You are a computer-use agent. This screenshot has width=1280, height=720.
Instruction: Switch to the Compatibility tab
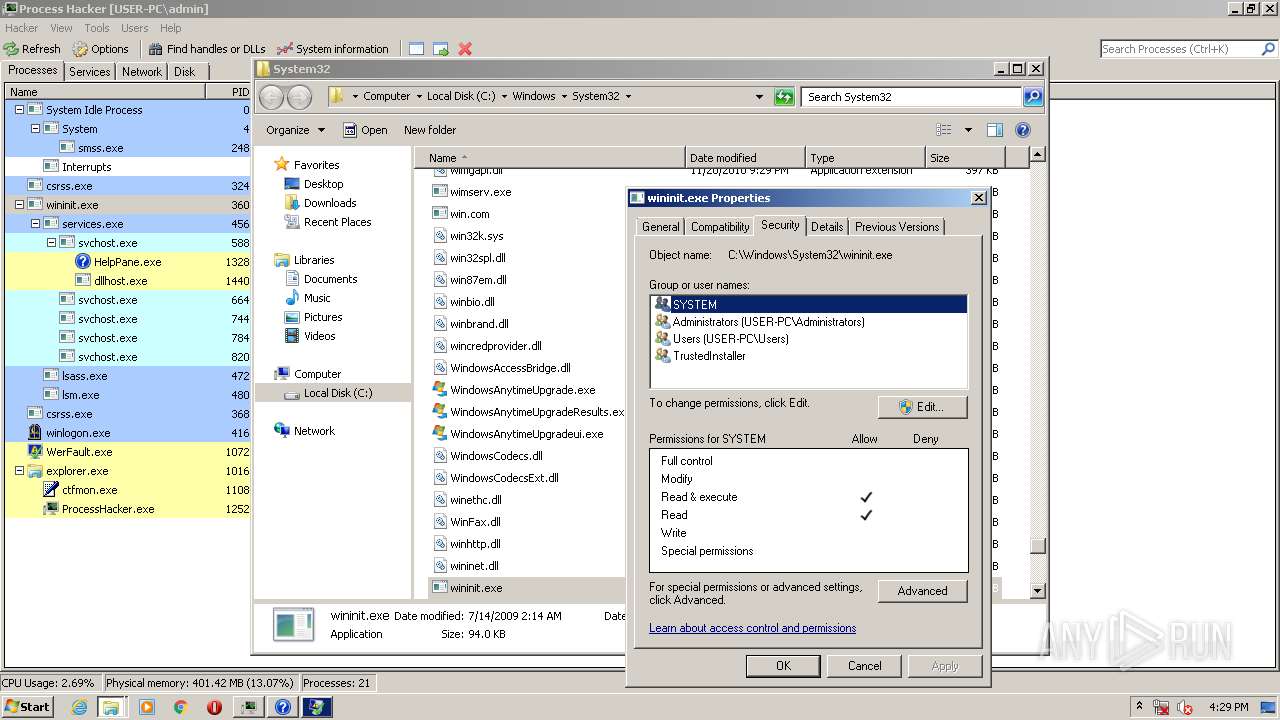click(x=720, y=227)
